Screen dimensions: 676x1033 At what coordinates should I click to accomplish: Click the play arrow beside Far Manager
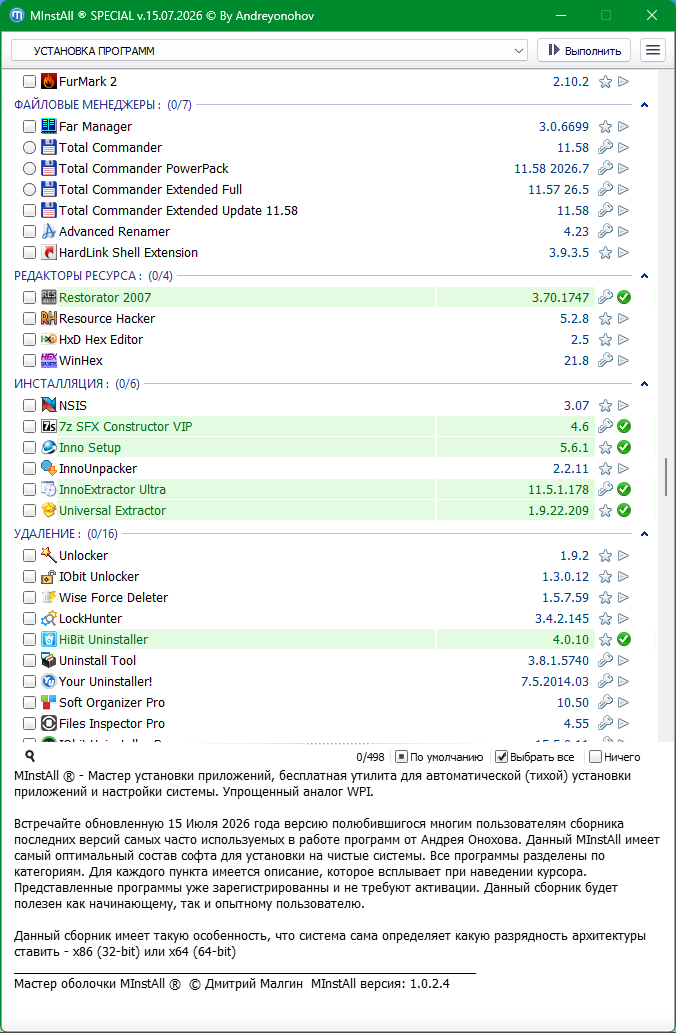pyautogui.click(x=623, y=126)
